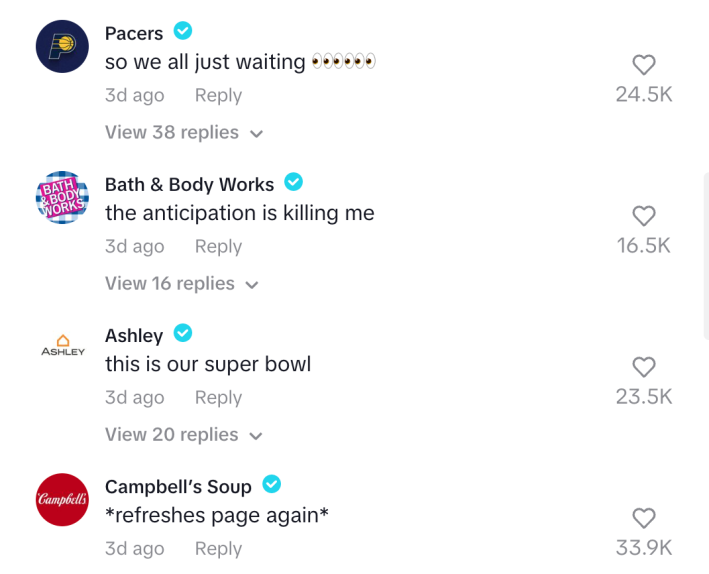Expand View 16 replies
The image size is (709, 574).
click(181, 283)
